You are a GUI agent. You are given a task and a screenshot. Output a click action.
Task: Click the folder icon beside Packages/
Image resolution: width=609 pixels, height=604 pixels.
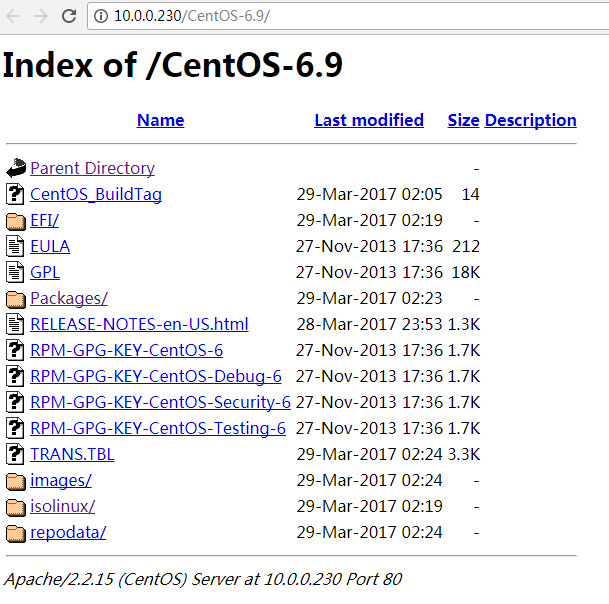[16, 299]
